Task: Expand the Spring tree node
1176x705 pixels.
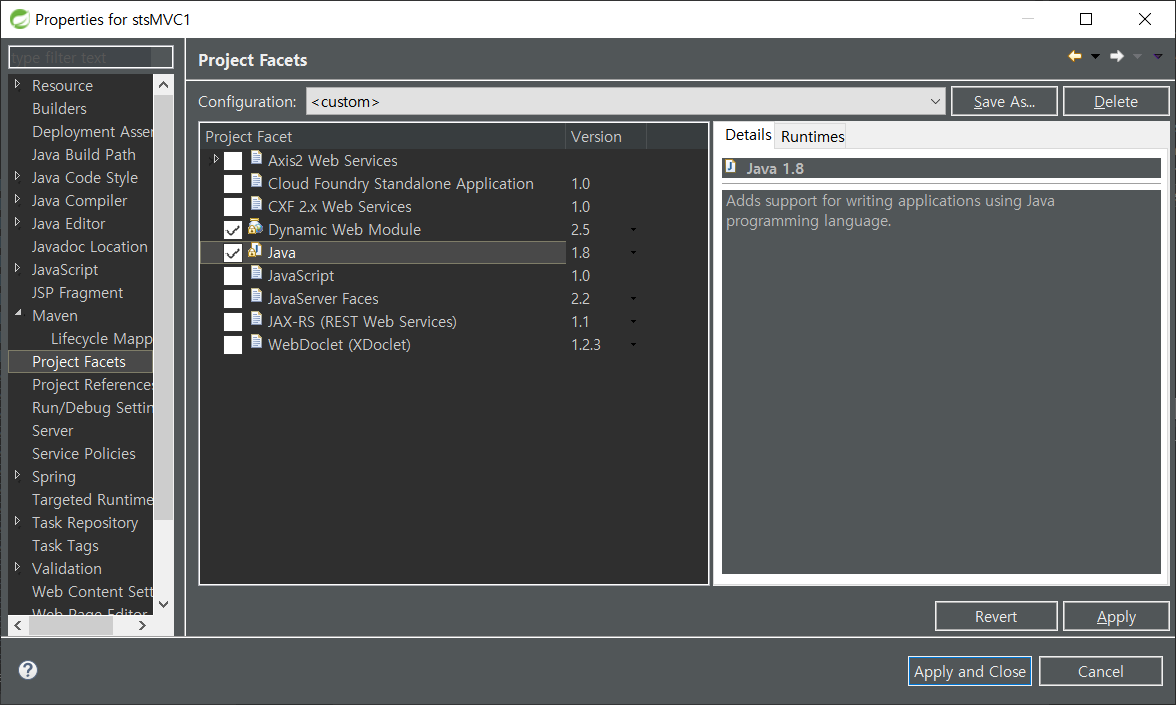Action: click(17, 475)
